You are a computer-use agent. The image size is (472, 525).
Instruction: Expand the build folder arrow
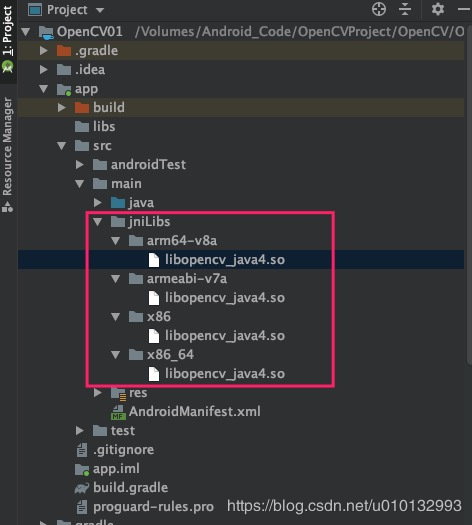click(x=62, y=107)
